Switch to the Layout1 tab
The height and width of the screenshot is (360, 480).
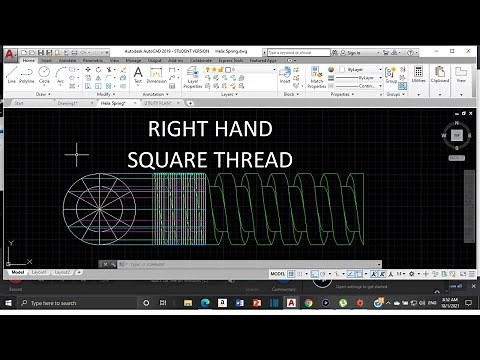click(39, 272)
